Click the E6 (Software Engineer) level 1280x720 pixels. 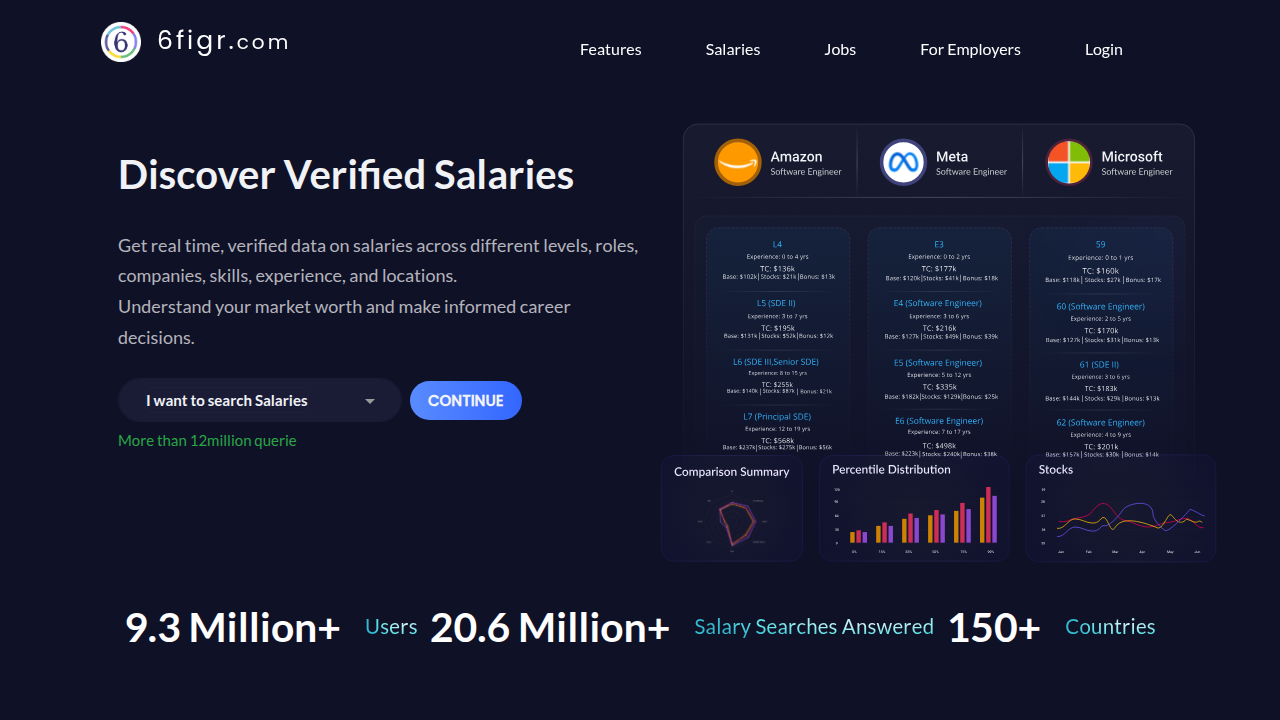click(x=938, y=420)
